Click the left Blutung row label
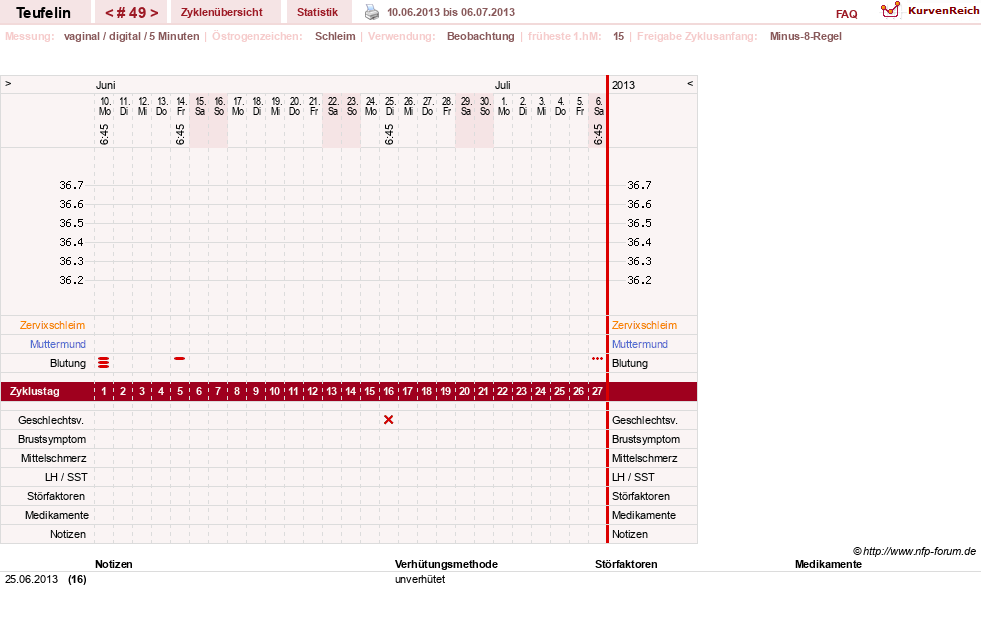The width and height of the screenshot is (981, 643). [68, 363]
